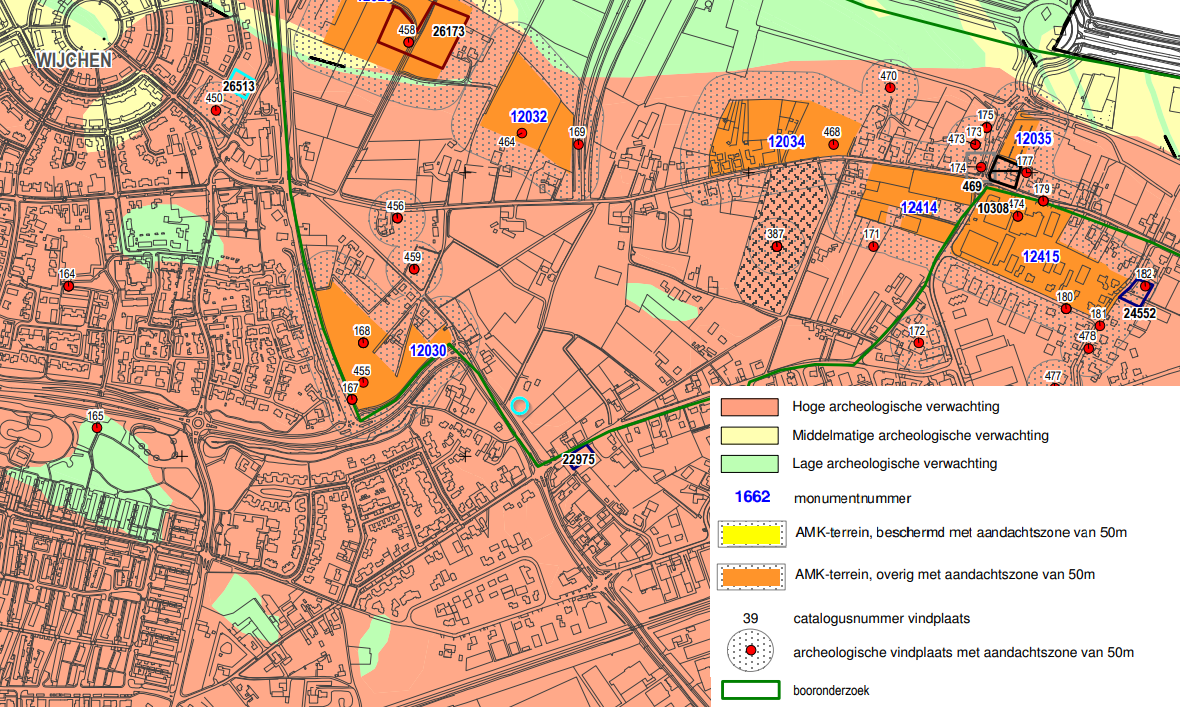Open monument number 12032

[x=528, y=116]
